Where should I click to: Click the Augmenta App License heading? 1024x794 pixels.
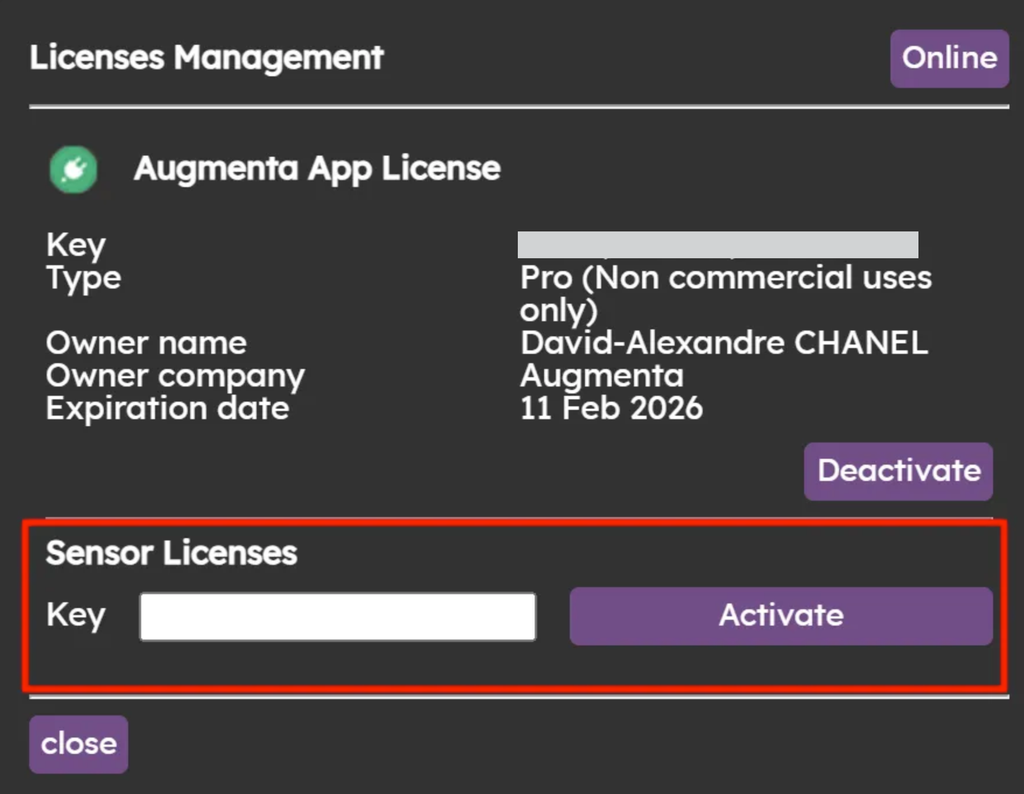tap(317, 168)
